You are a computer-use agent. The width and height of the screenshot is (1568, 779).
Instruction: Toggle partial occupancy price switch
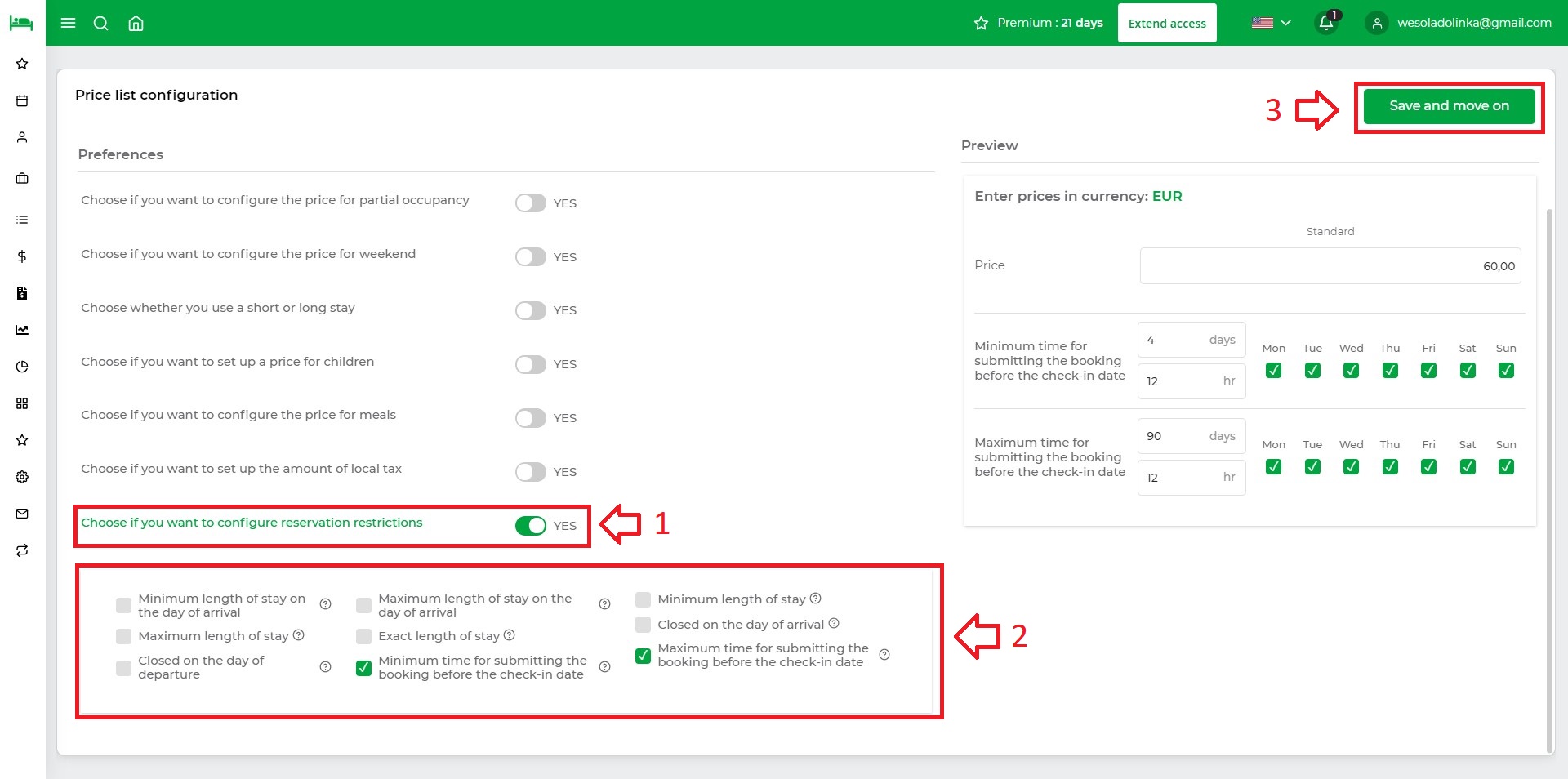tap(531, 203)
